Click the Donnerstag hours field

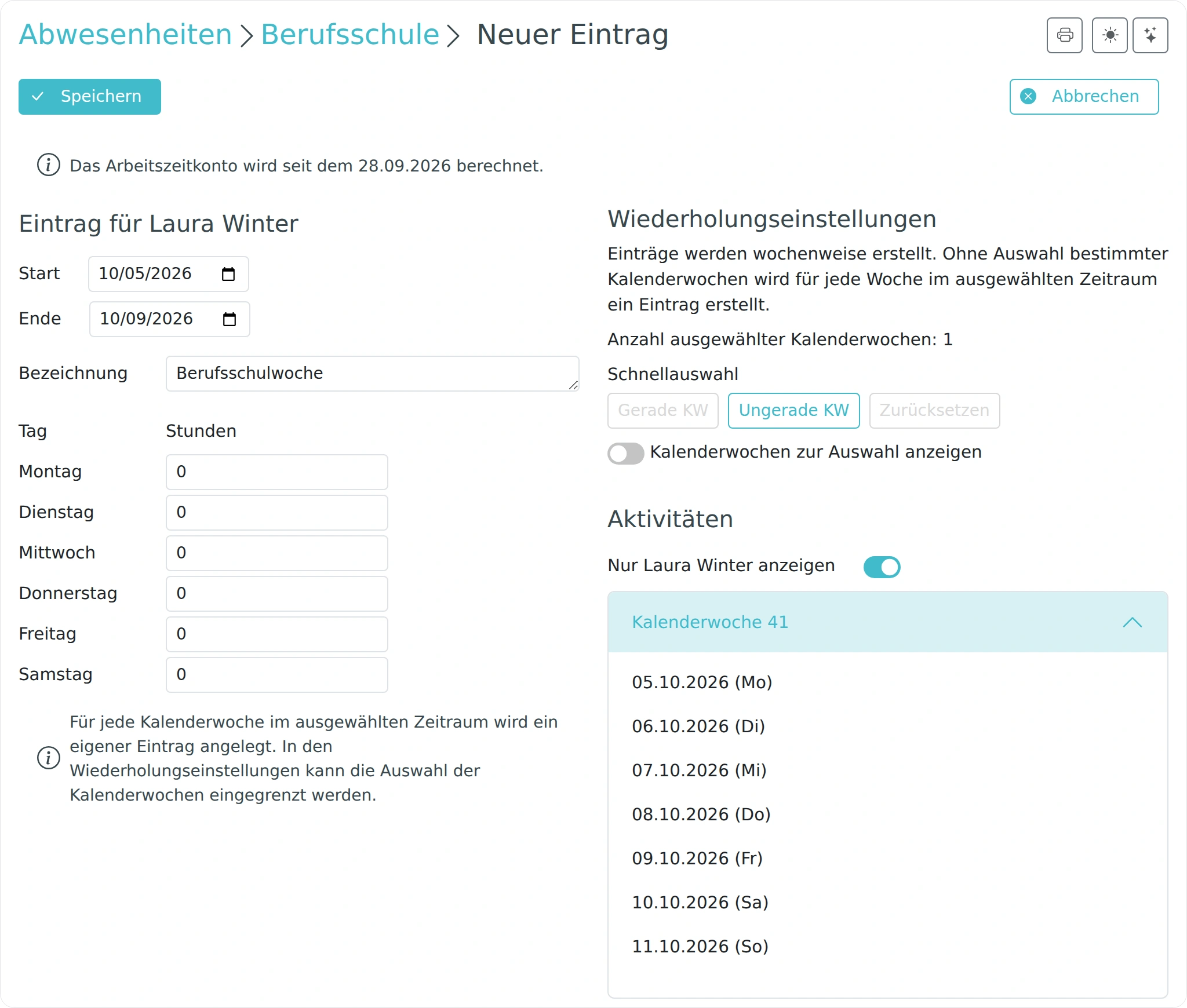click(276, 594)
